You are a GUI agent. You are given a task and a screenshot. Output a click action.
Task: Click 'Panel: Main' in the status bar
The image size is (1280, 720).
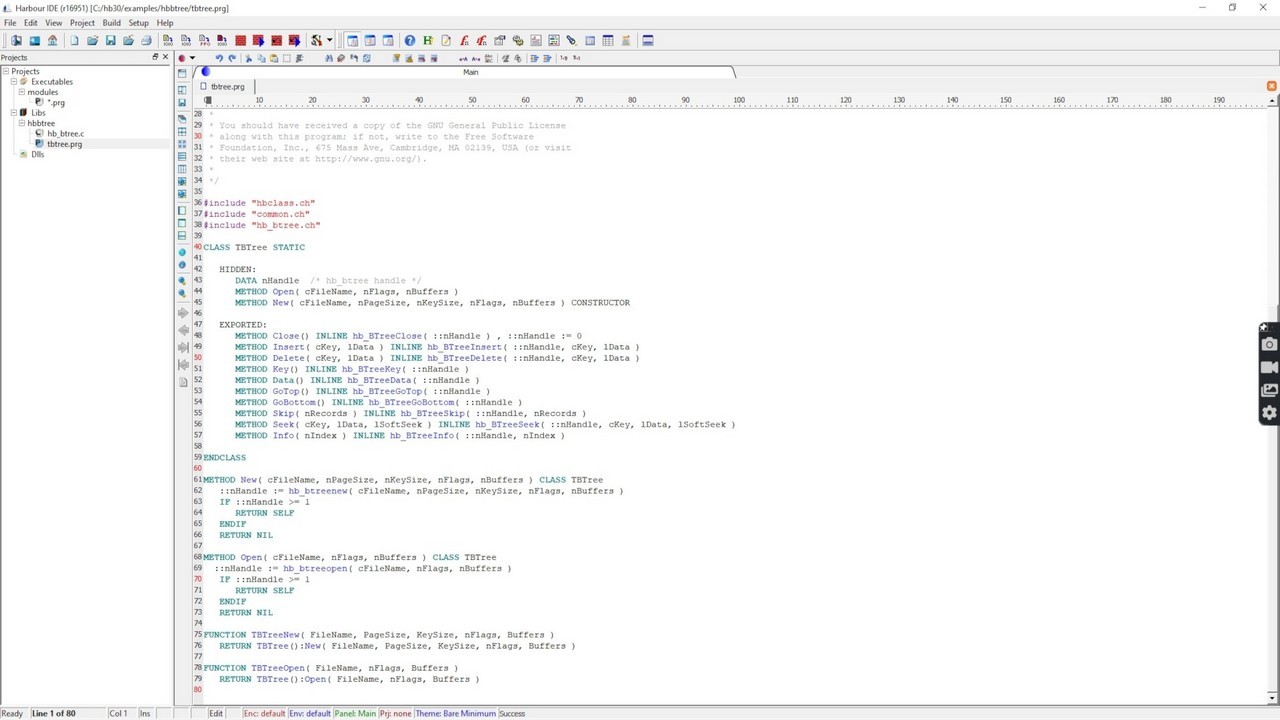point(355,713)
